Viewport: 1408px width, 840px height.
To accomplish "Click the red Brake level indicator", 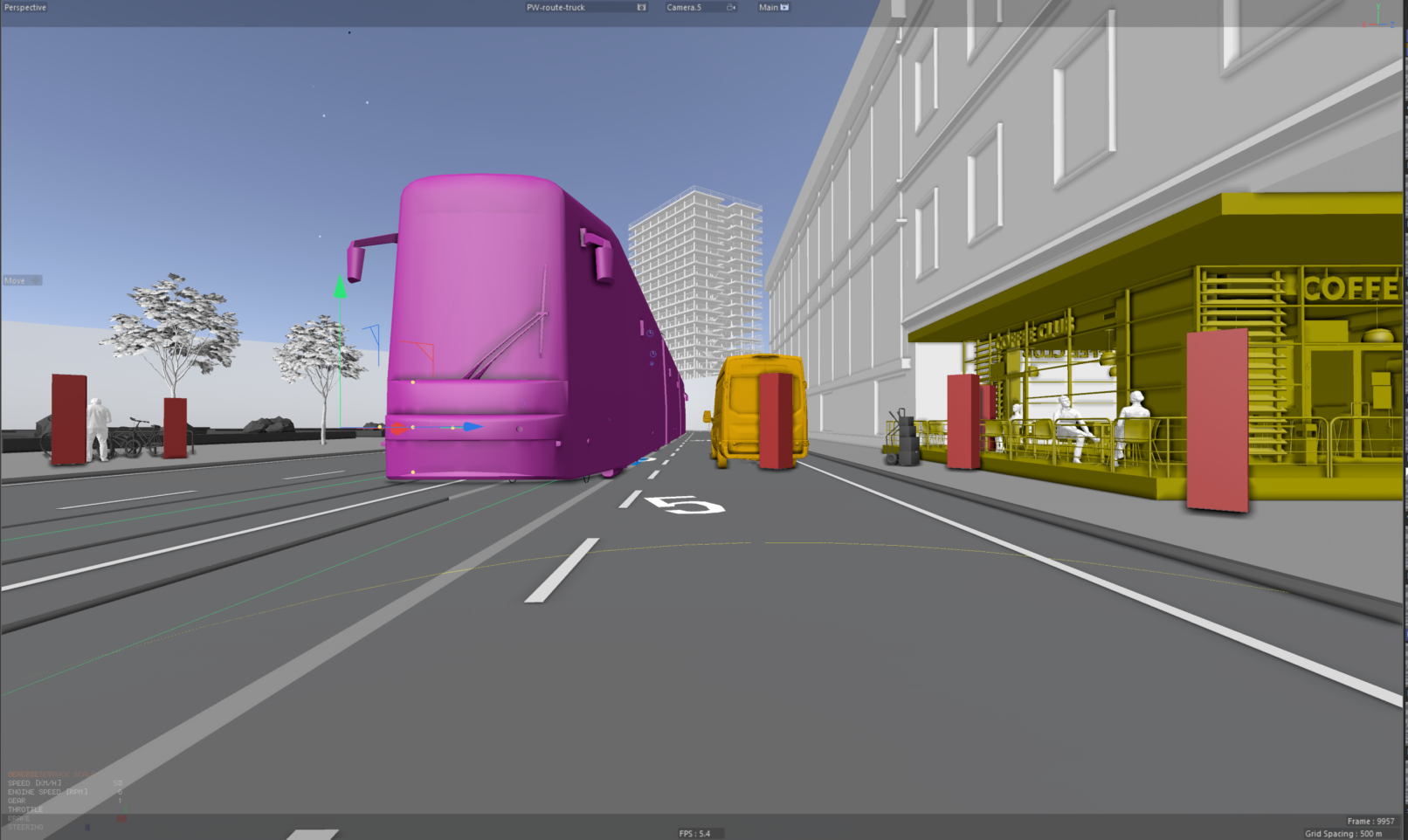I will pyautogui.click(x=121, y=818).
